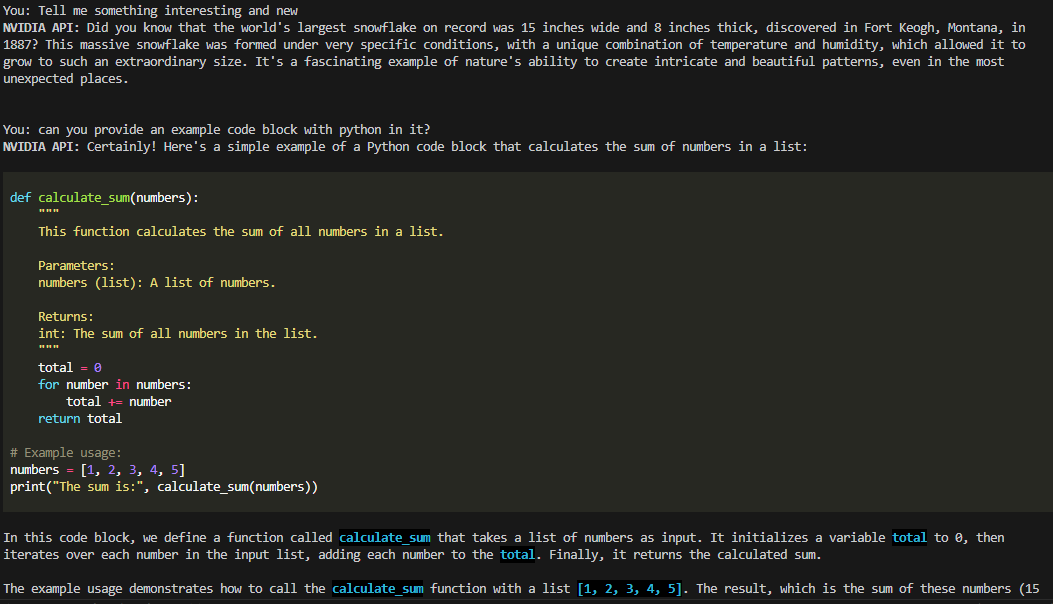Image resolution: width=1053 pixels, height=604 pixels.
Task: Click the sentence 'Finally, it returns the calculated sum.'
Action: [685, 554]
